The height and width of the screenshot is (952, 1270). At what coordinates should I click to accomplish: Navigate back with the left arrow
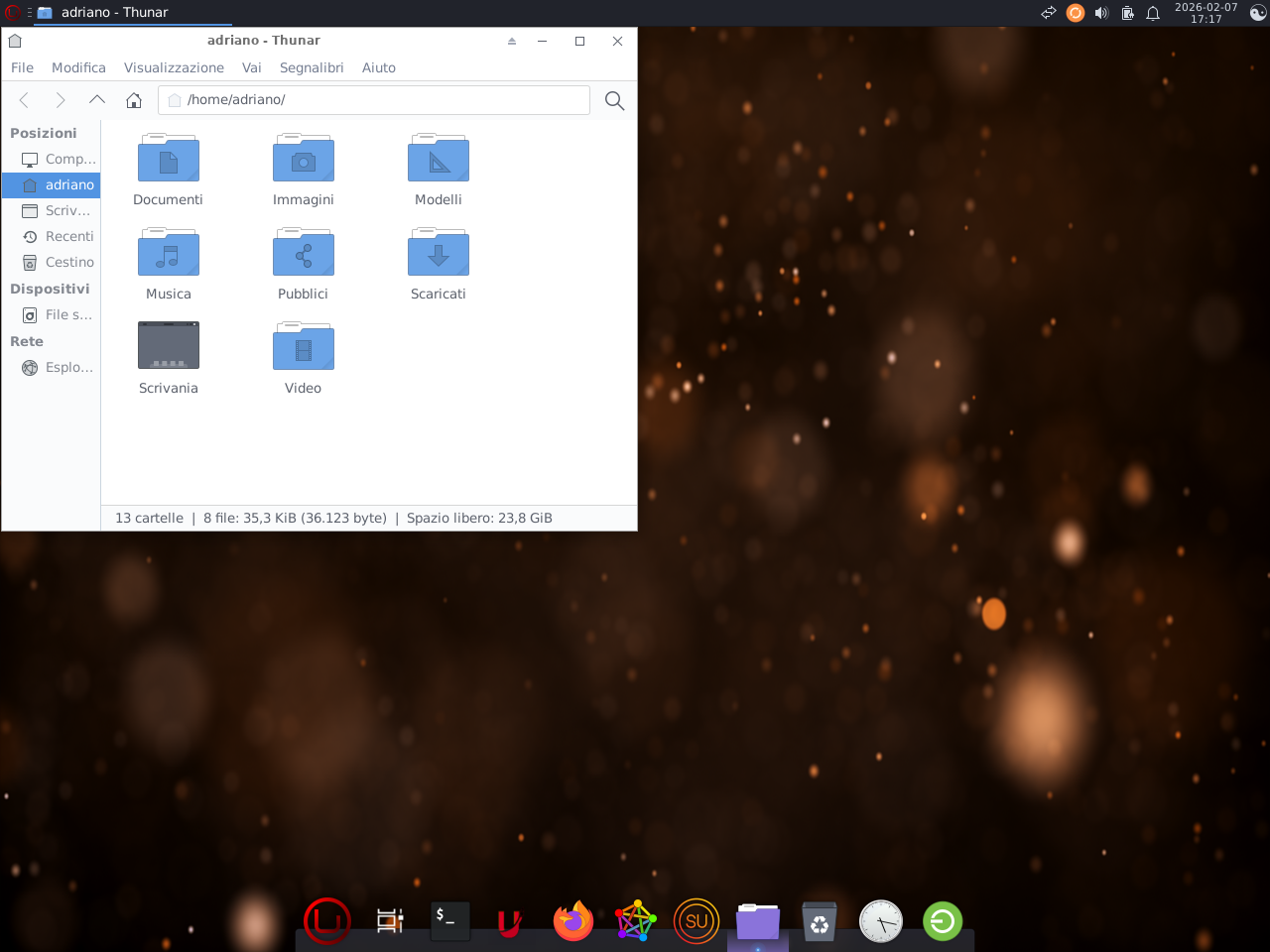pyautogui.click(x=25, y=100)
